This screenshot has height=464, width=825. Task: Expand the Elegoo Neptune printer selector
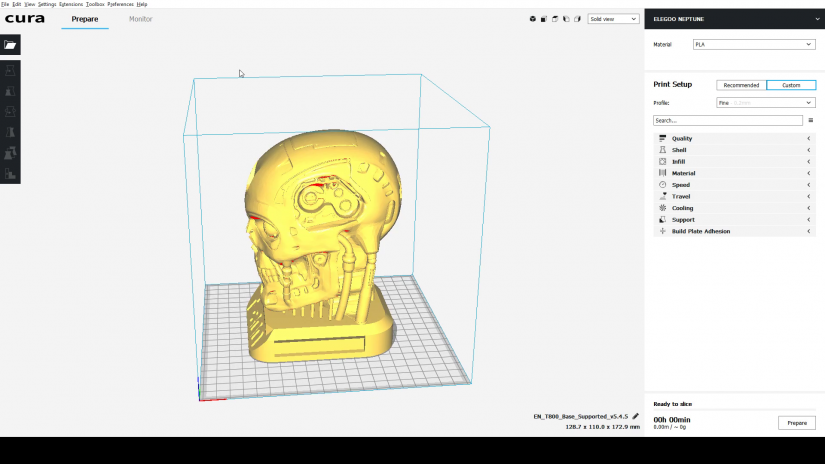pos(735,19)
